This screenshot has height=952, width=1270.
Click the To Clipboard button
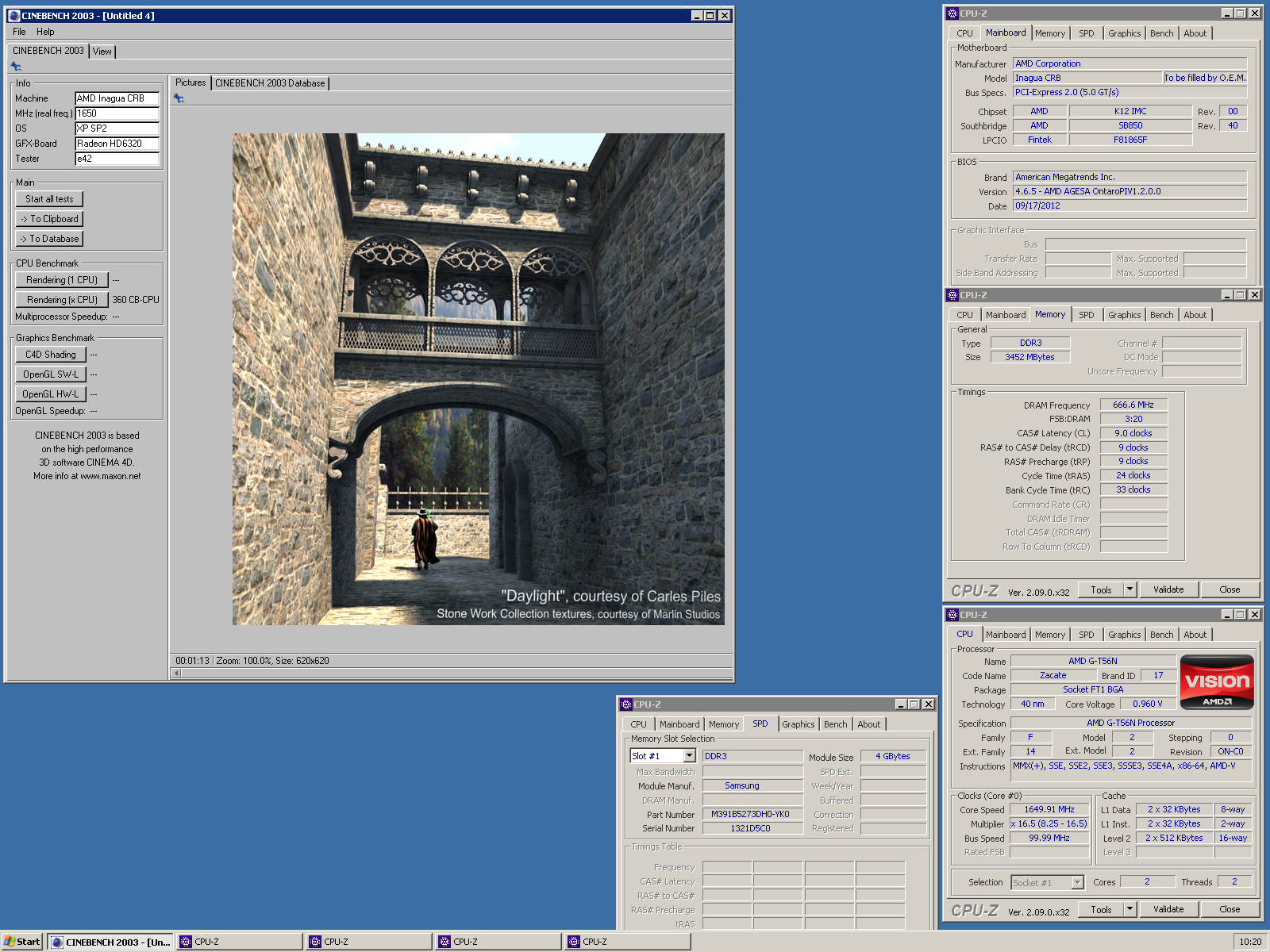(x=49, y=219)
